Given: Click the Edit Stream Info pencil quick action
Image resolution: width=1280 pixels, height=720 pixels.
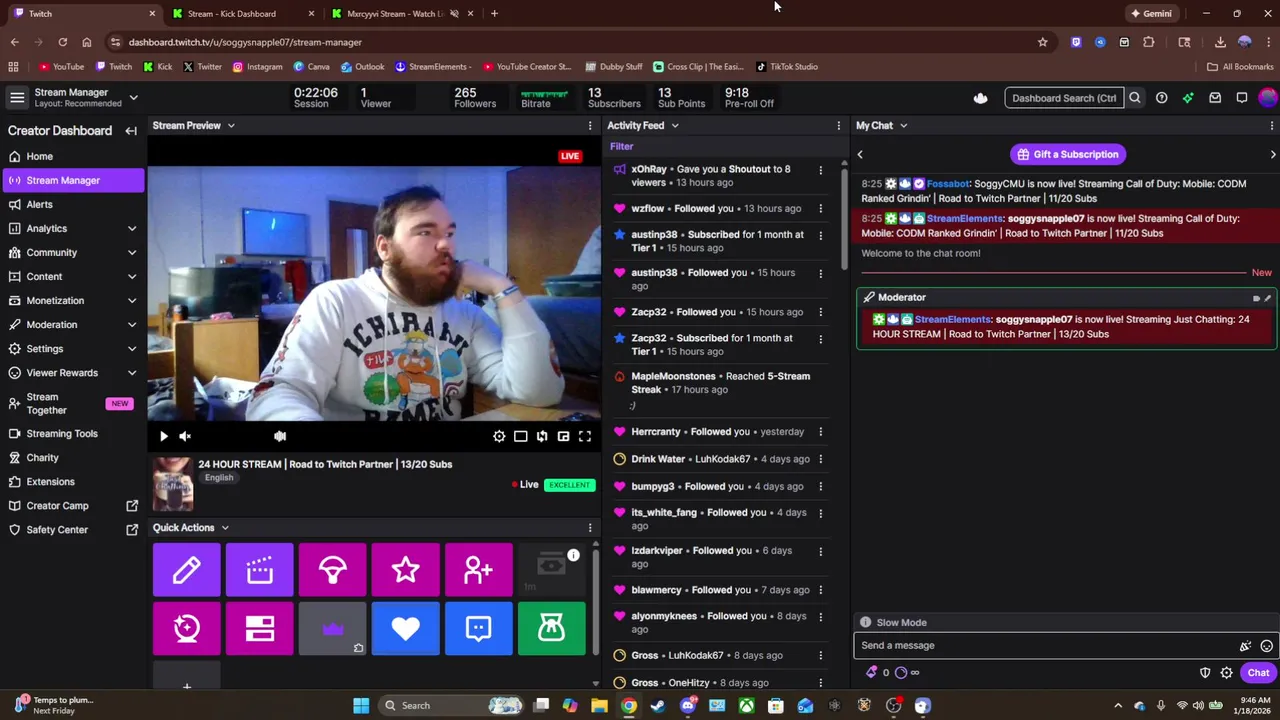Looking at the screenshot, I should 186,570.
